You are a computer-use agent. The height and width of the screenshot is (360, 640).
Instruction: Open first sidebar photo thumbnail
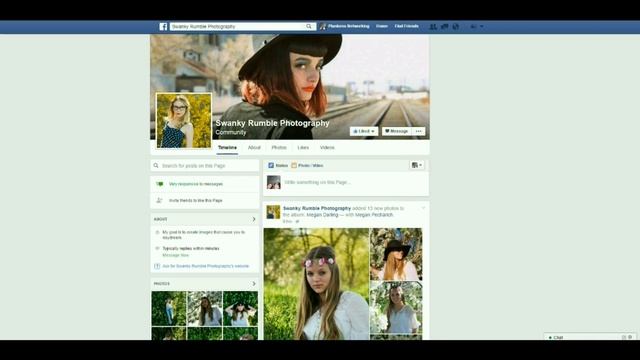169,309
